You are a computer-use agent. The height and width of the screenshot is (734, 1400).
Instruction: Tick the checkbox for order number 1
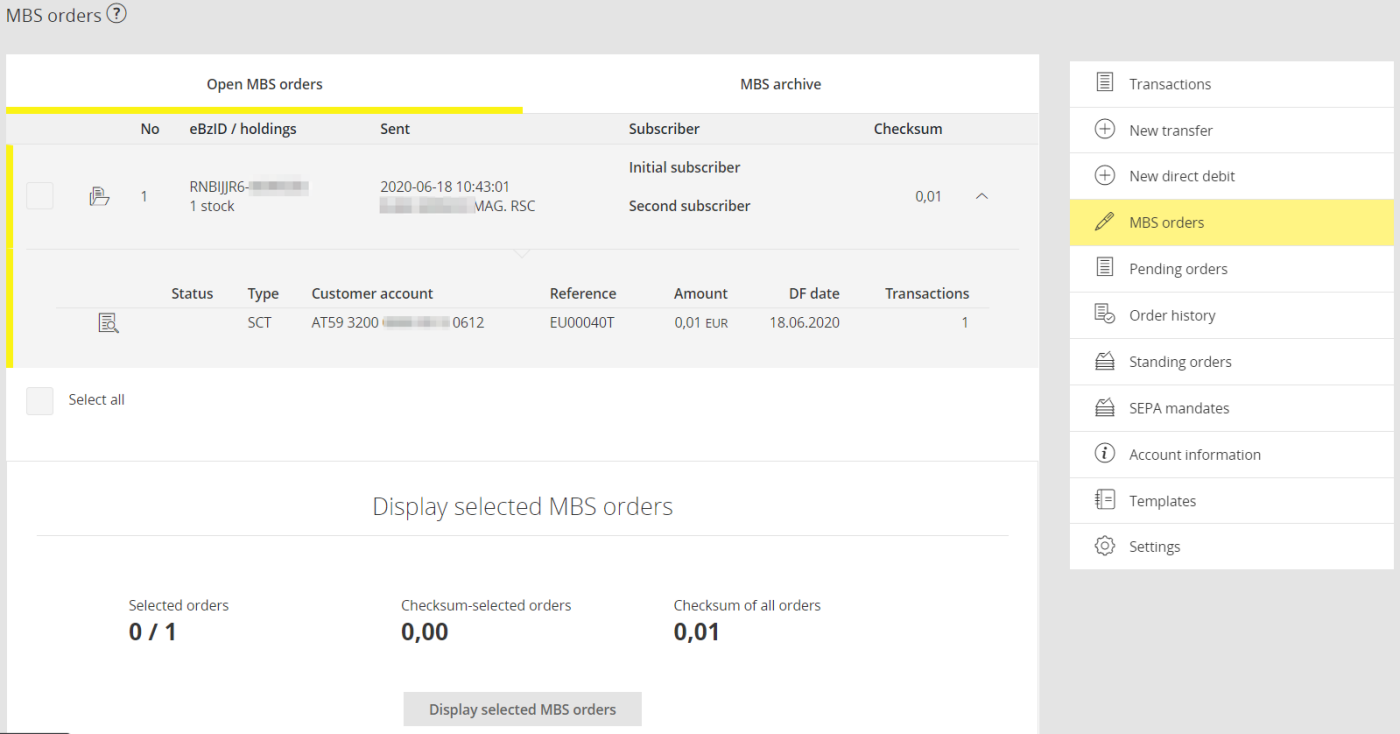click(x=40, y=196)
